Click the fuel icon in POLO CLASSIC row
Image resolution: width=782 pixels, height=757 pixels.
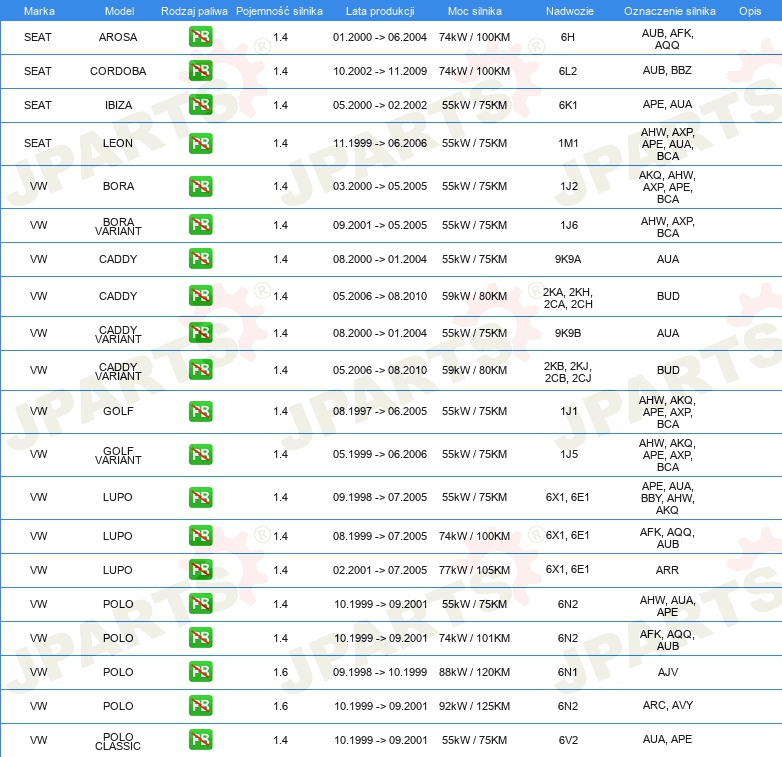[x=200, y=740]
